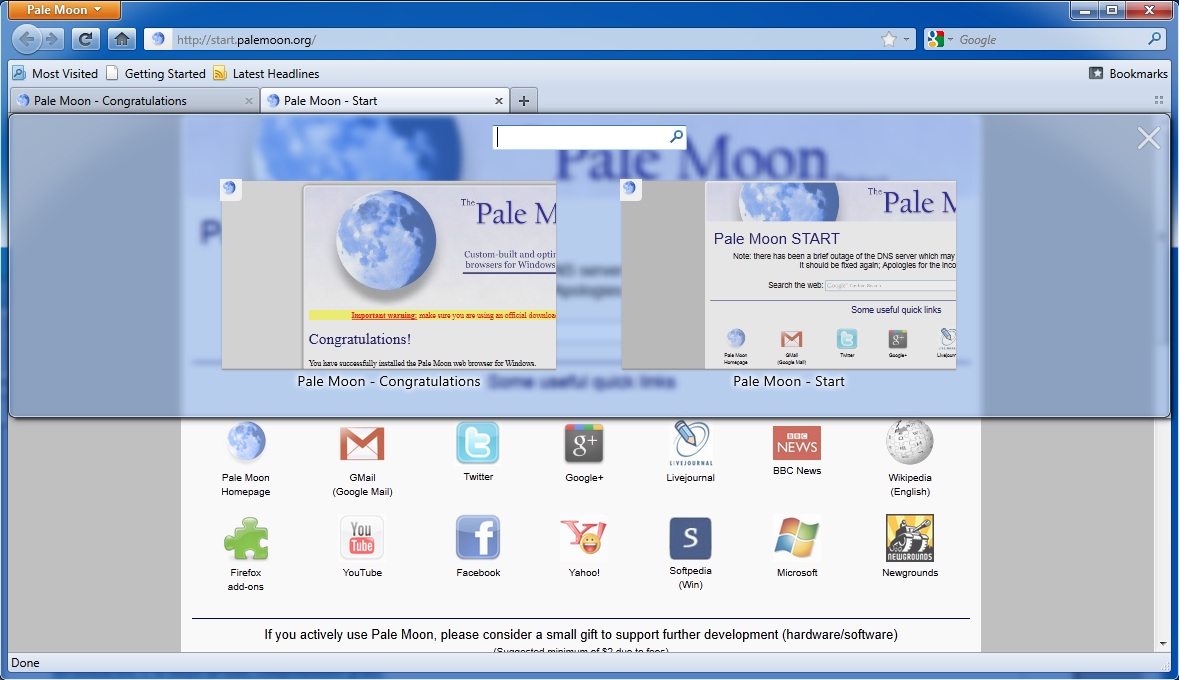Focus the Google search box in toolbar
Screen dimensions: 1179x680
pos(1051,40)
